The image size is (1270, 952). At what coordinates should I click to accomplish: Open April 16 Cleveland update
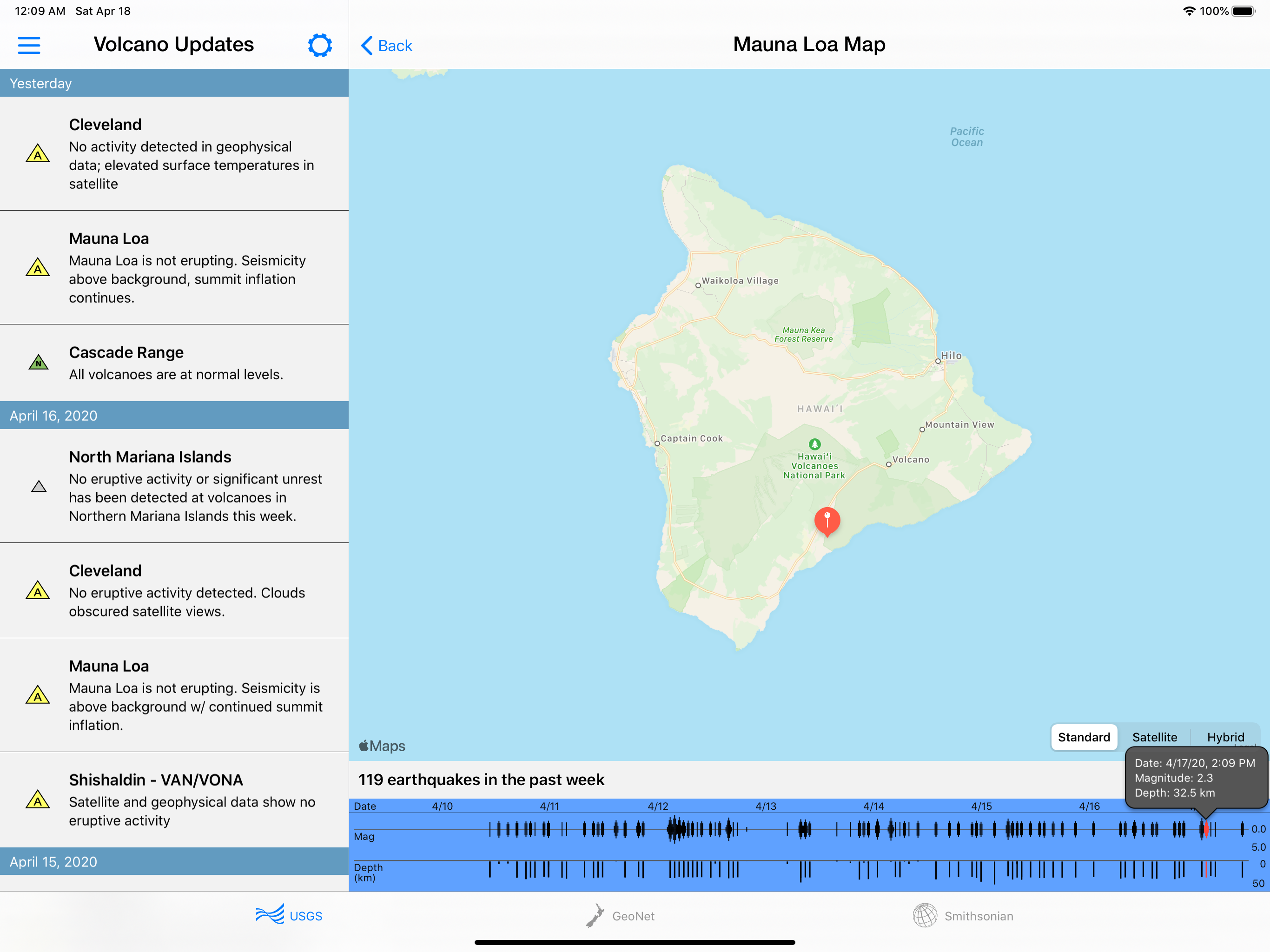(174, 590)
